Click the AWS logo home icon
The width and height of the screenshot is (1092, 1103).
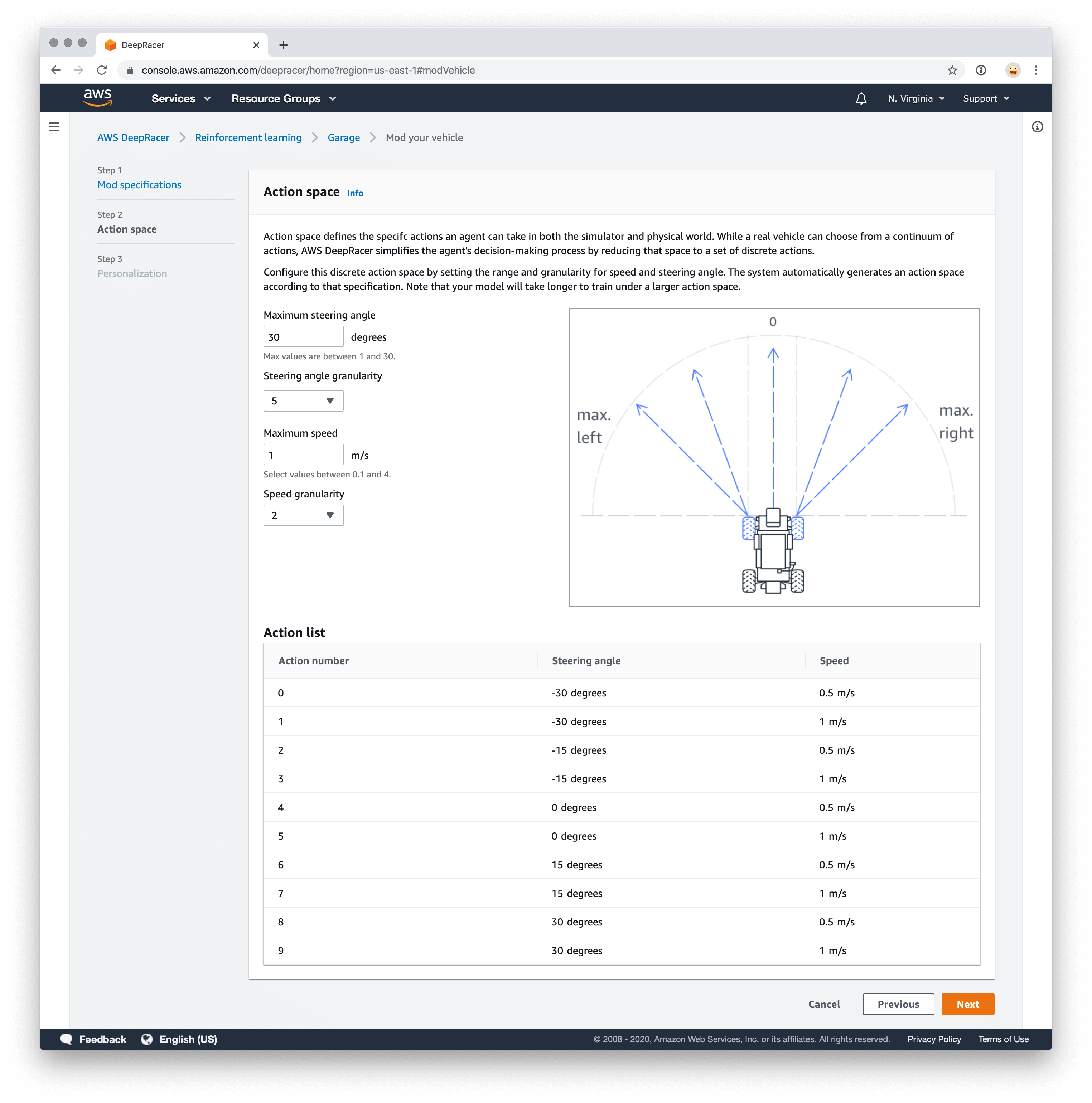pyautogui.click(x=98, y=98)
